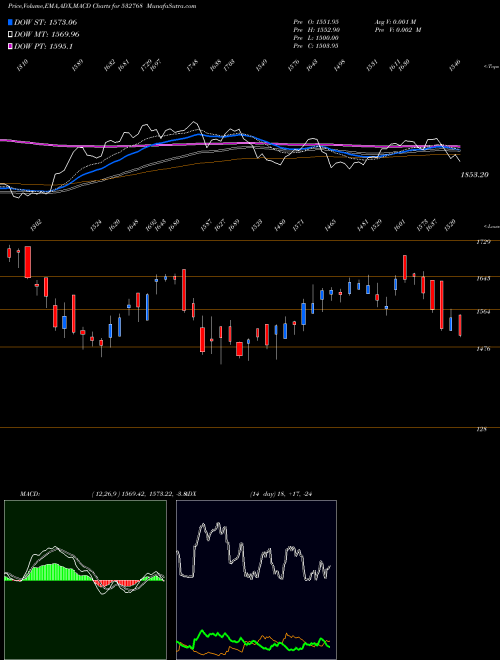Screen dimensions: 500x660
Task: Click the 1564 price level label
Action: pyautogui.click(x=484, y=312)
